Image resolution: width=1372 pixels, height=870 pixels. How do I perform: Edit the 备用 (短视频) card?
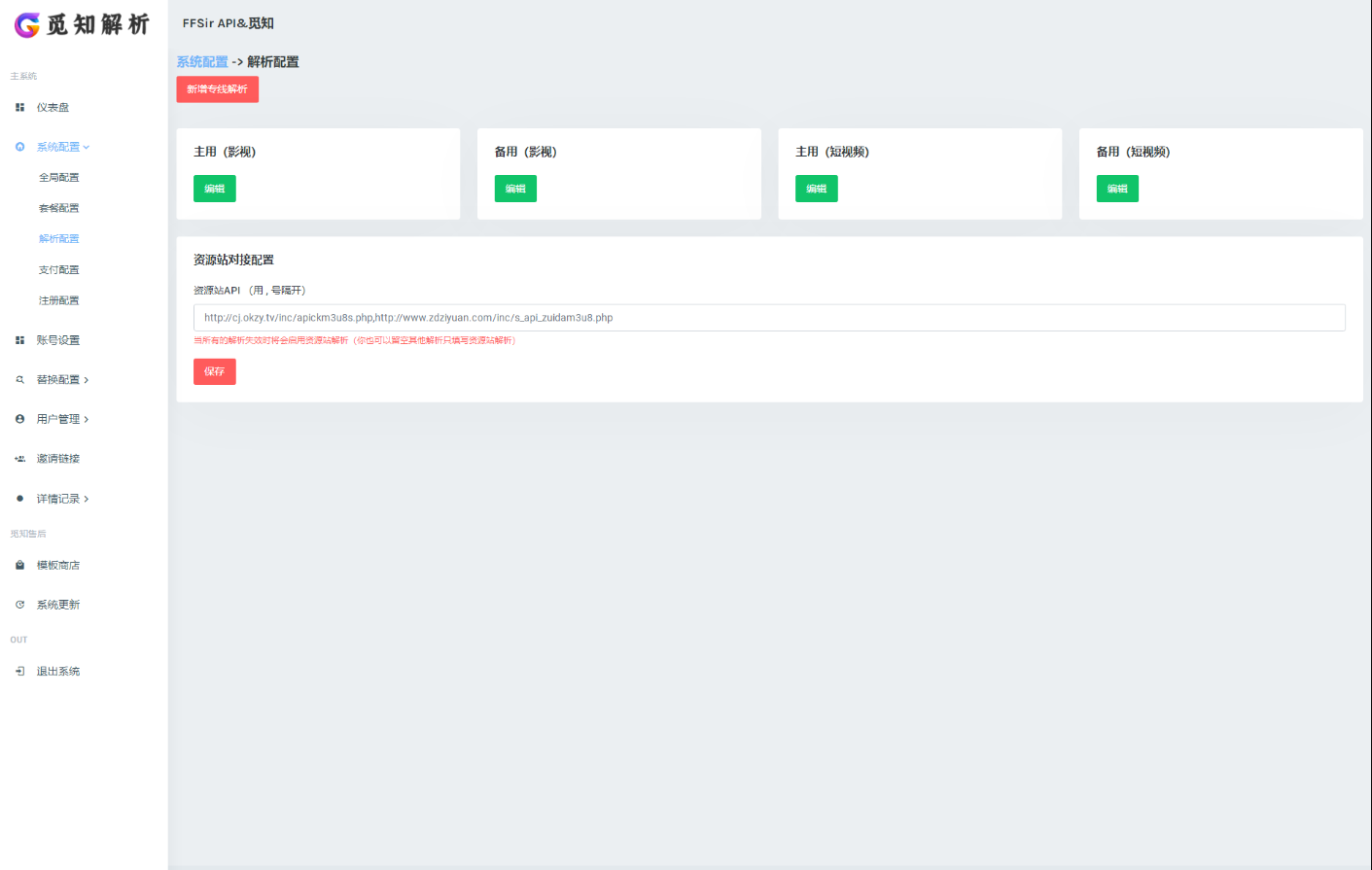point(1117,189)
